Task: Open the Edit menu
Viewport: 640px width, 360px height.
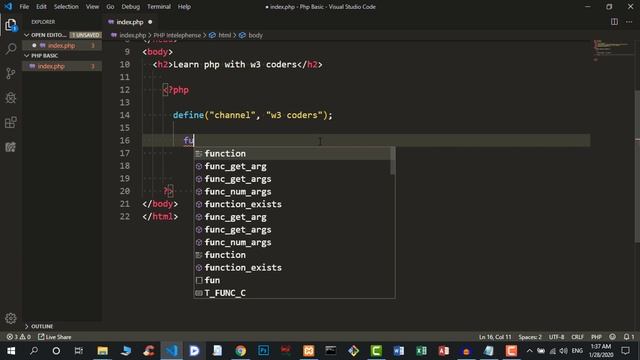Action: click(x=41, y=7)
